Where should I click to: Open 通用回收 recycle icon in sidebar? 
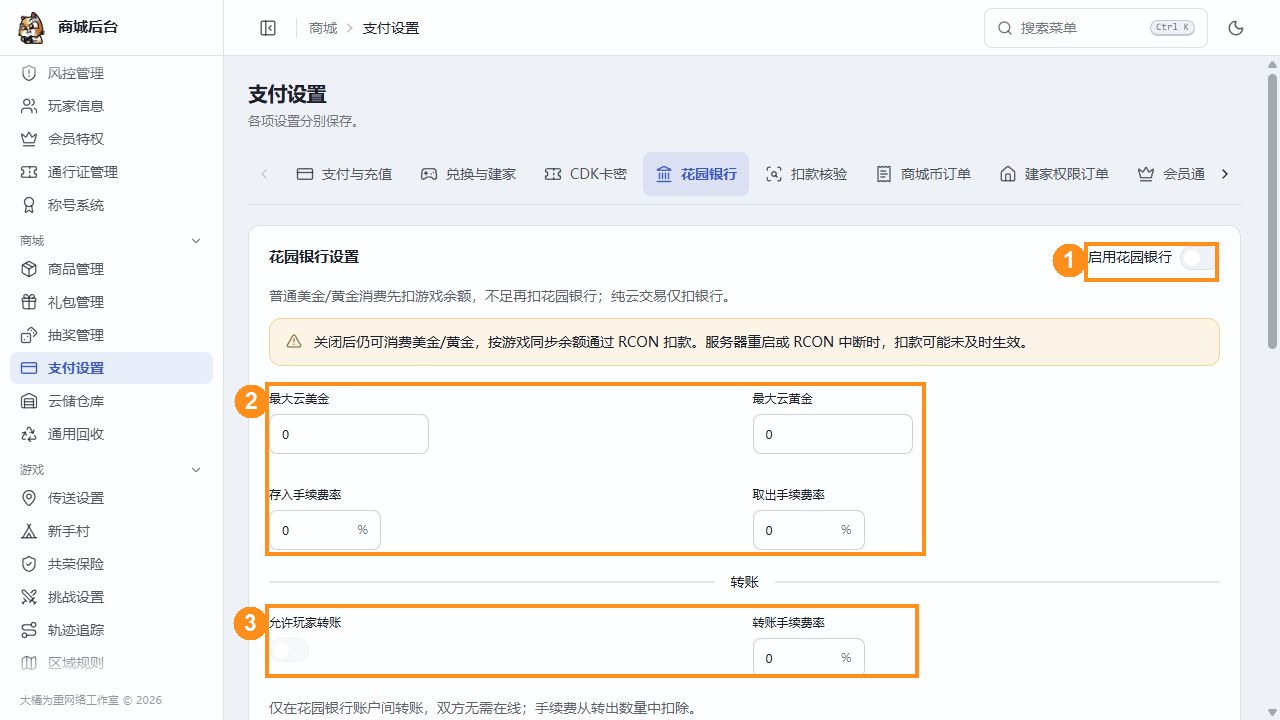[29, 434]
